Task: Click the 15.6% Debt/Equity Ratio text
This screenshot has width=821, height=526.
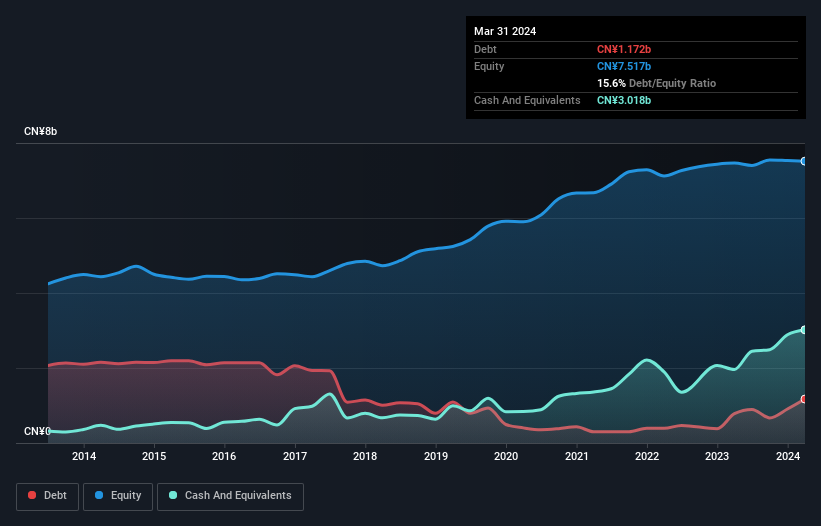Action: (656, 83)
